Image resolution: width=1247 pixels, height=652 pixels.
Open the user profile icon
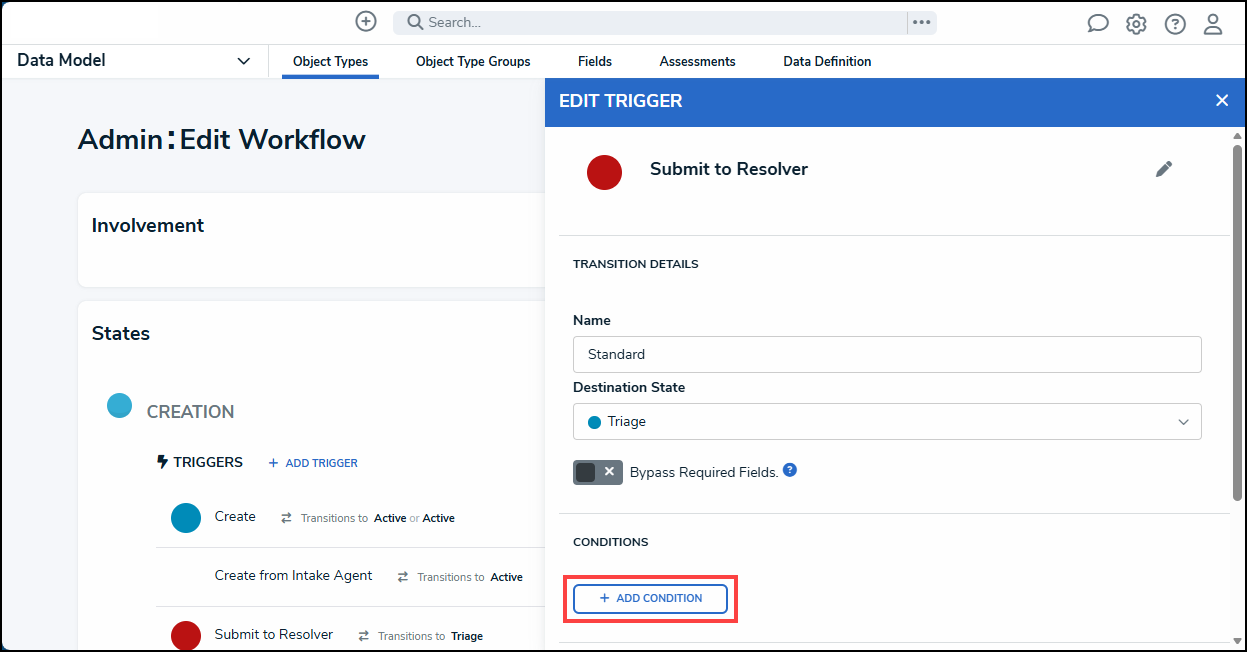coord(1213,24)
